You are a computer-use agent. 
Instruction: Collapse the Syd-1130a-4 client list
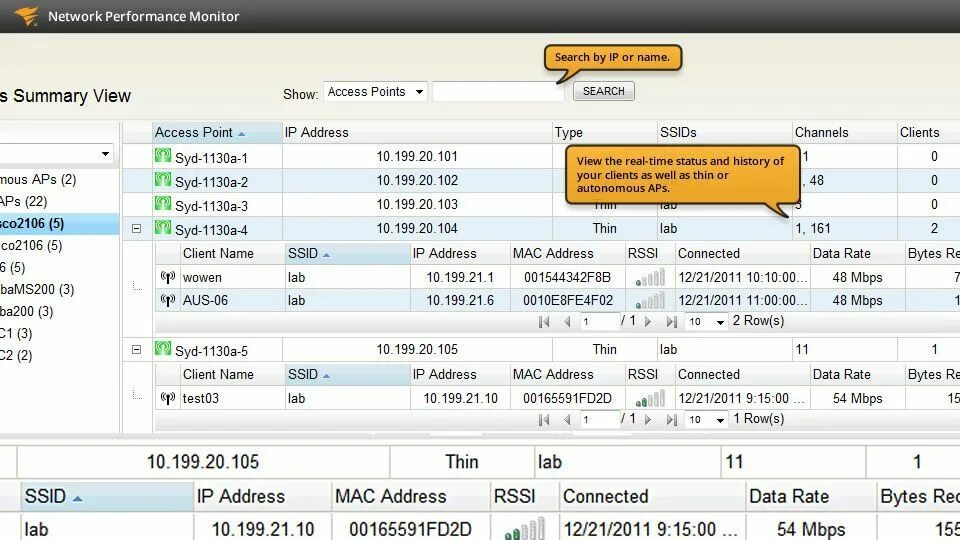click(137, 228)
